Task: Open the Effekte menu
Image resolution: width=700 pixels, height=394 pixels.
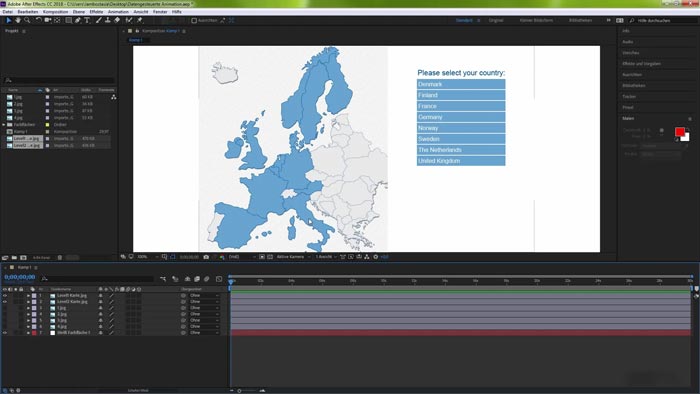Action: point(96,12)
